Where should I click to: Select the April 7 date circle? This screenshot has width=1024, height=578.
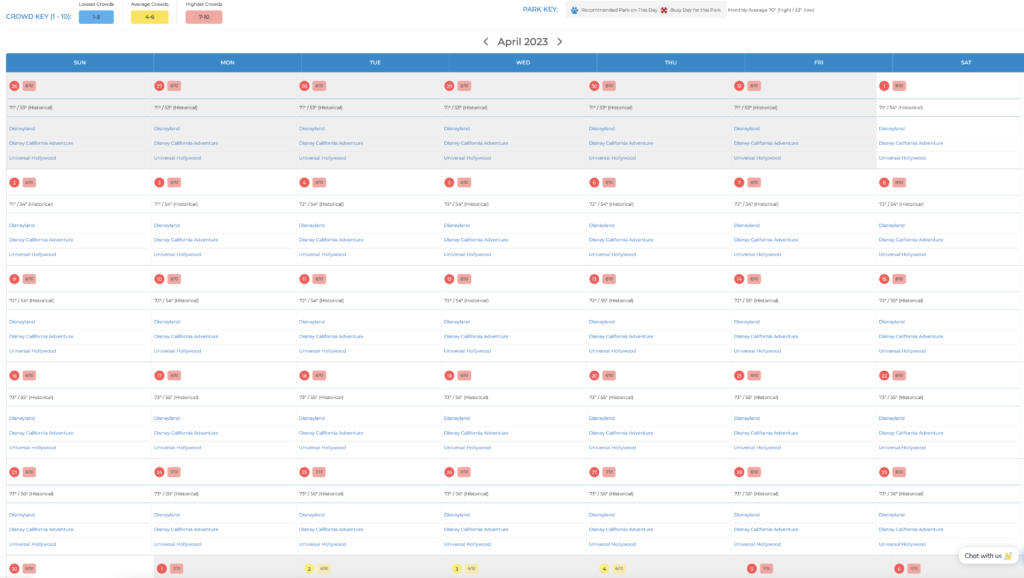pyautogui.click(x=739, y=183)
